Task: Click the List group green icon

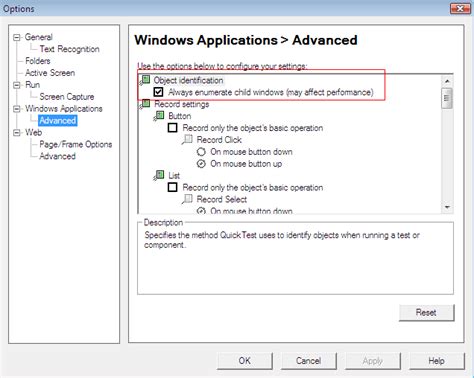Action: tap(159, 175)
